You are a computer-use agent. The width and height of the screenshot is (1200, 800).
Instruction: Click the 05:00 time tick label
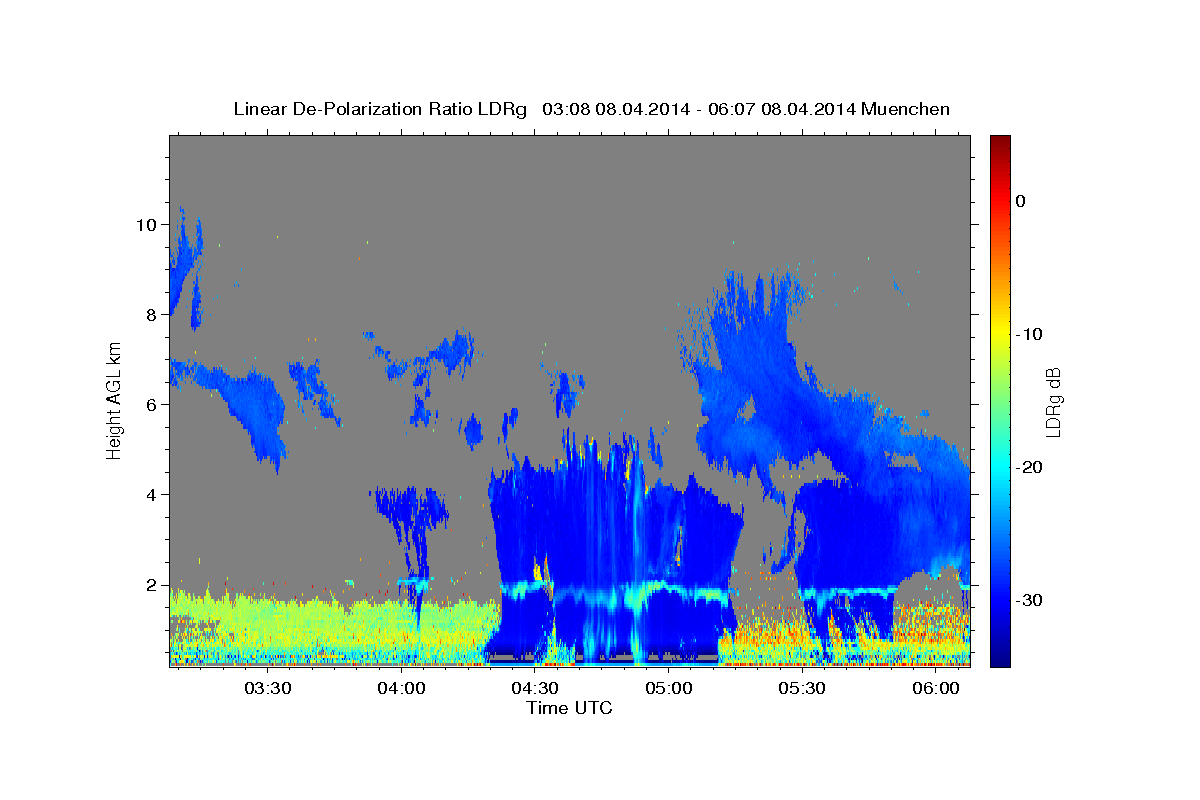(x=669, y=689)
